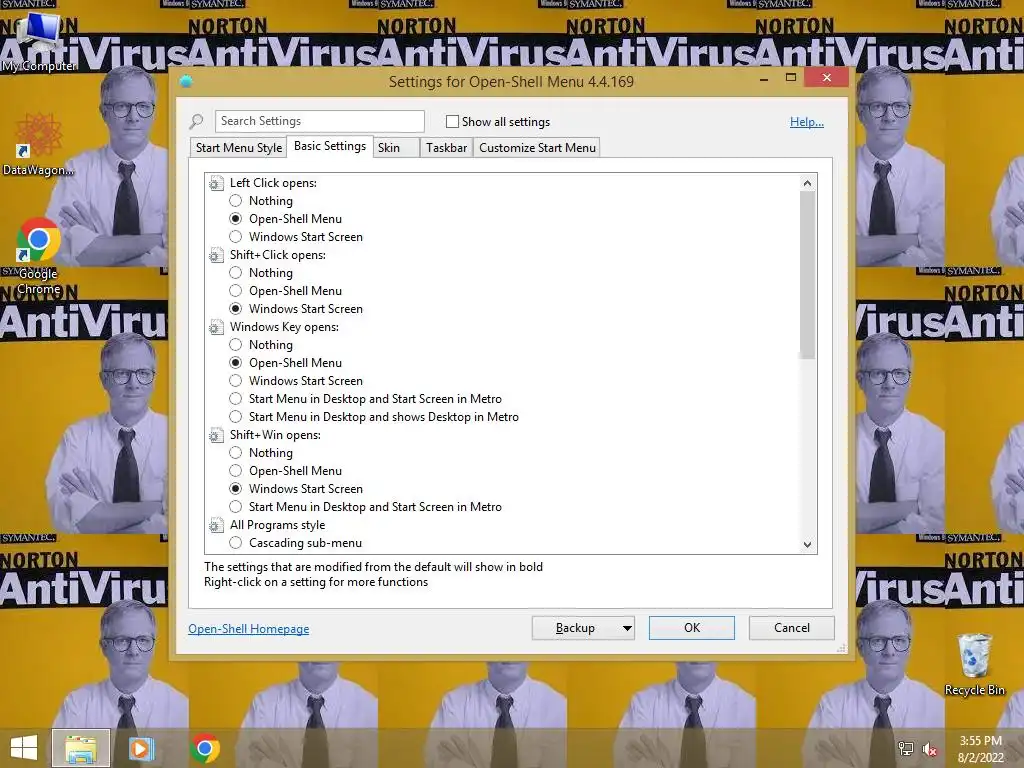The width and height of the screenshot is (1024, 768).
Task: Open the Skin tab
Action: (x=396, y=148)
